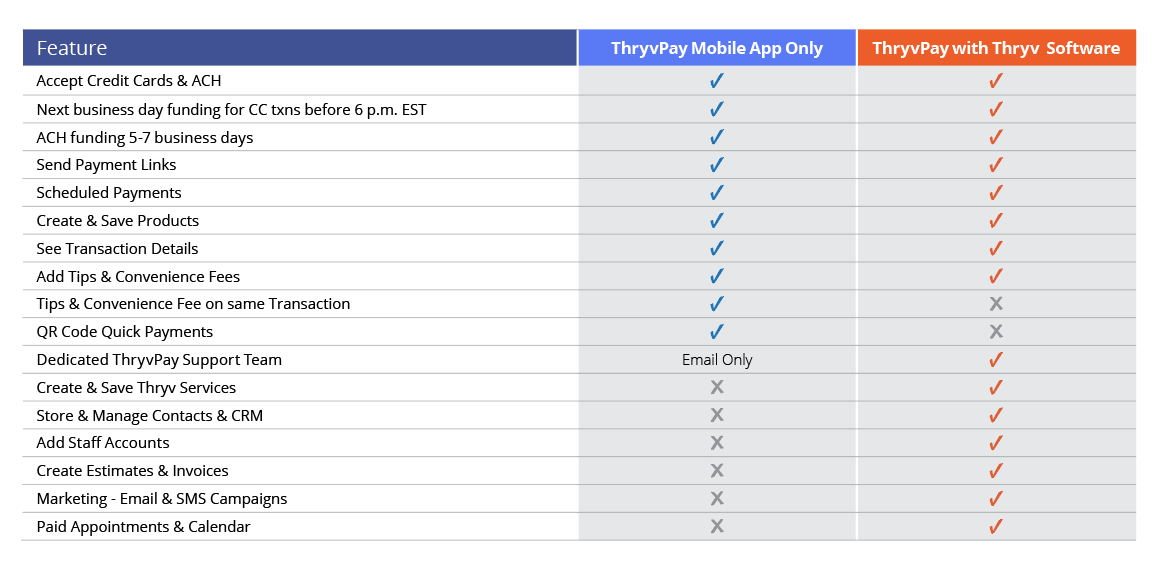Viewport: 1160px width, 569px height.
Task: Click 'Next business day funding' row label
Action: 232,110
